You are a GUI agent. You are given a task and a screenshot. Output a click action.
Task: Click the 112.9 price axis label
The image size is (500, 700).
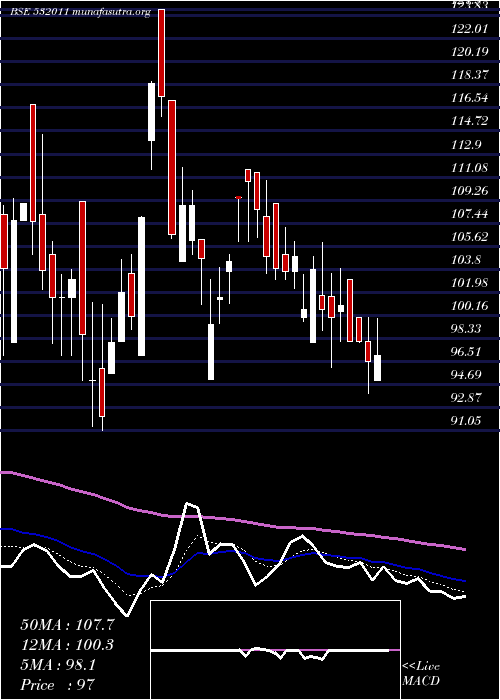(x=467, y=145)
